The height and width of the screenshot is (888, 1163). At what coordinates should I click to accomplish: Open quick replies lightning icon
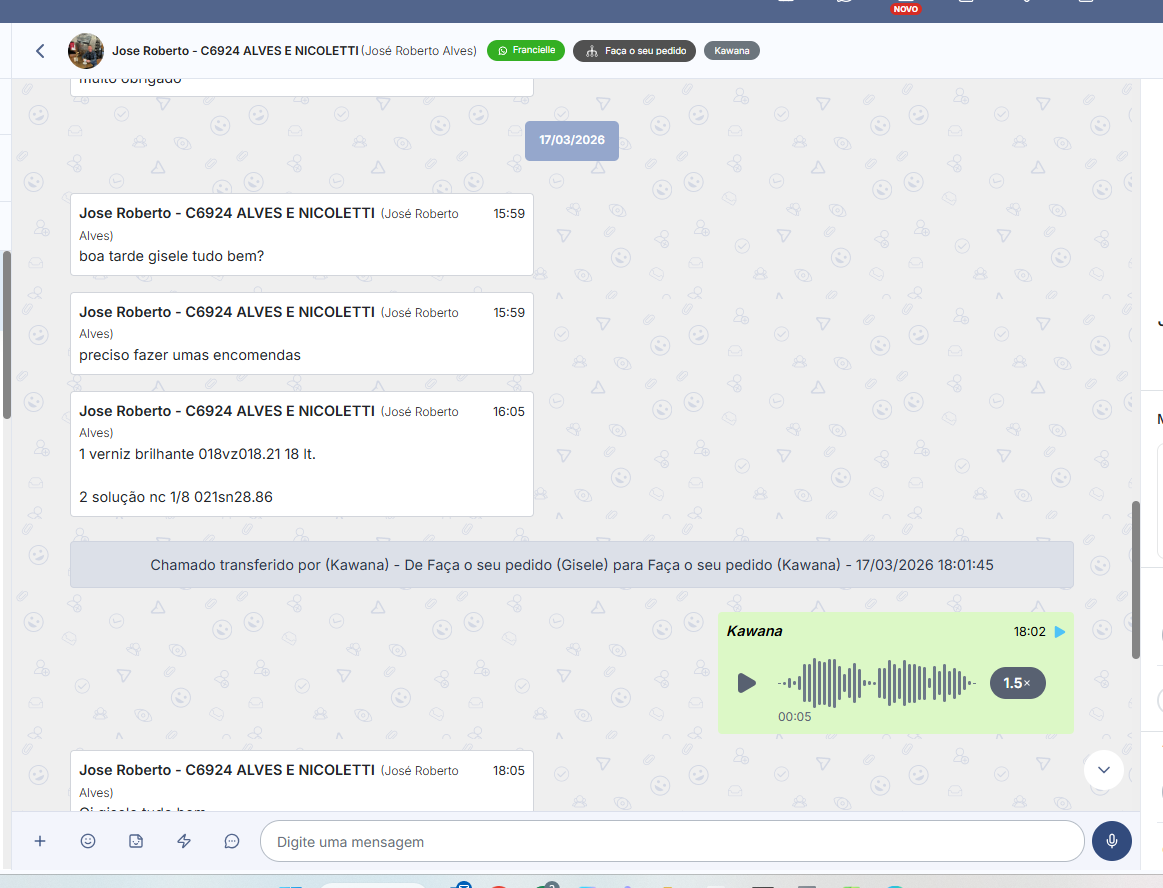click(x=184, y=841)
